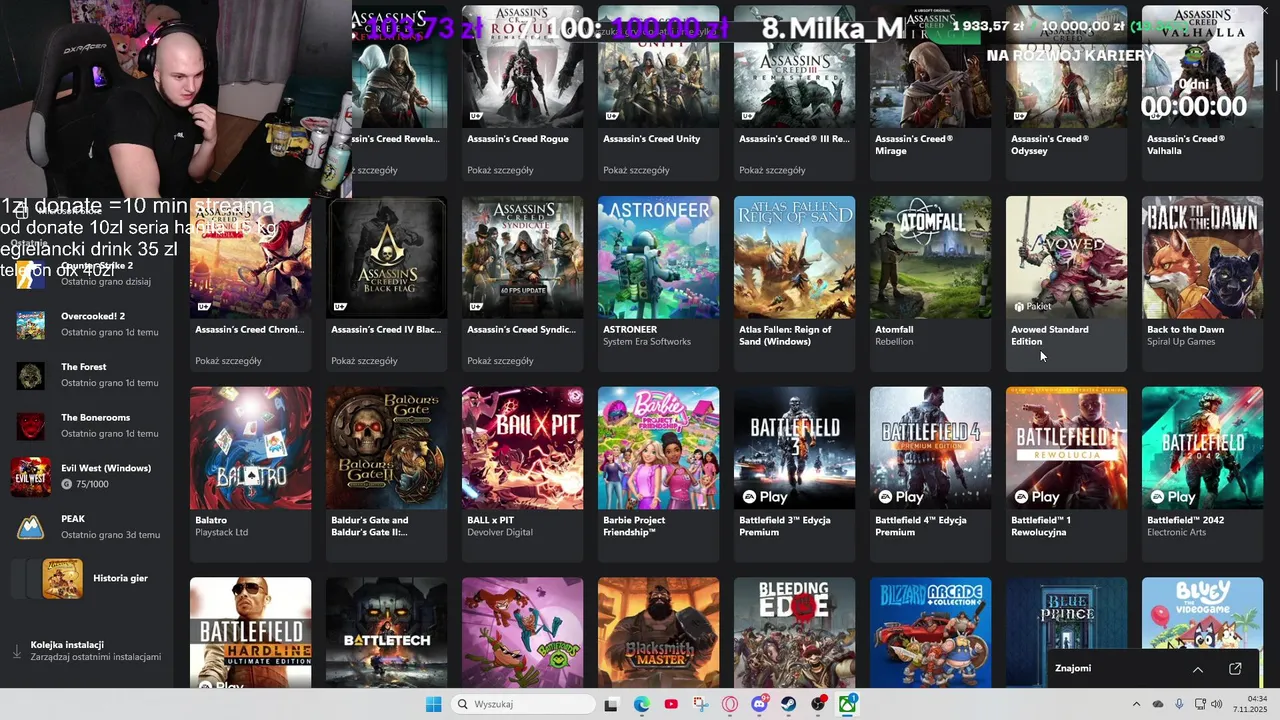Open Steam from the taskbar

[x=789, y=704]
